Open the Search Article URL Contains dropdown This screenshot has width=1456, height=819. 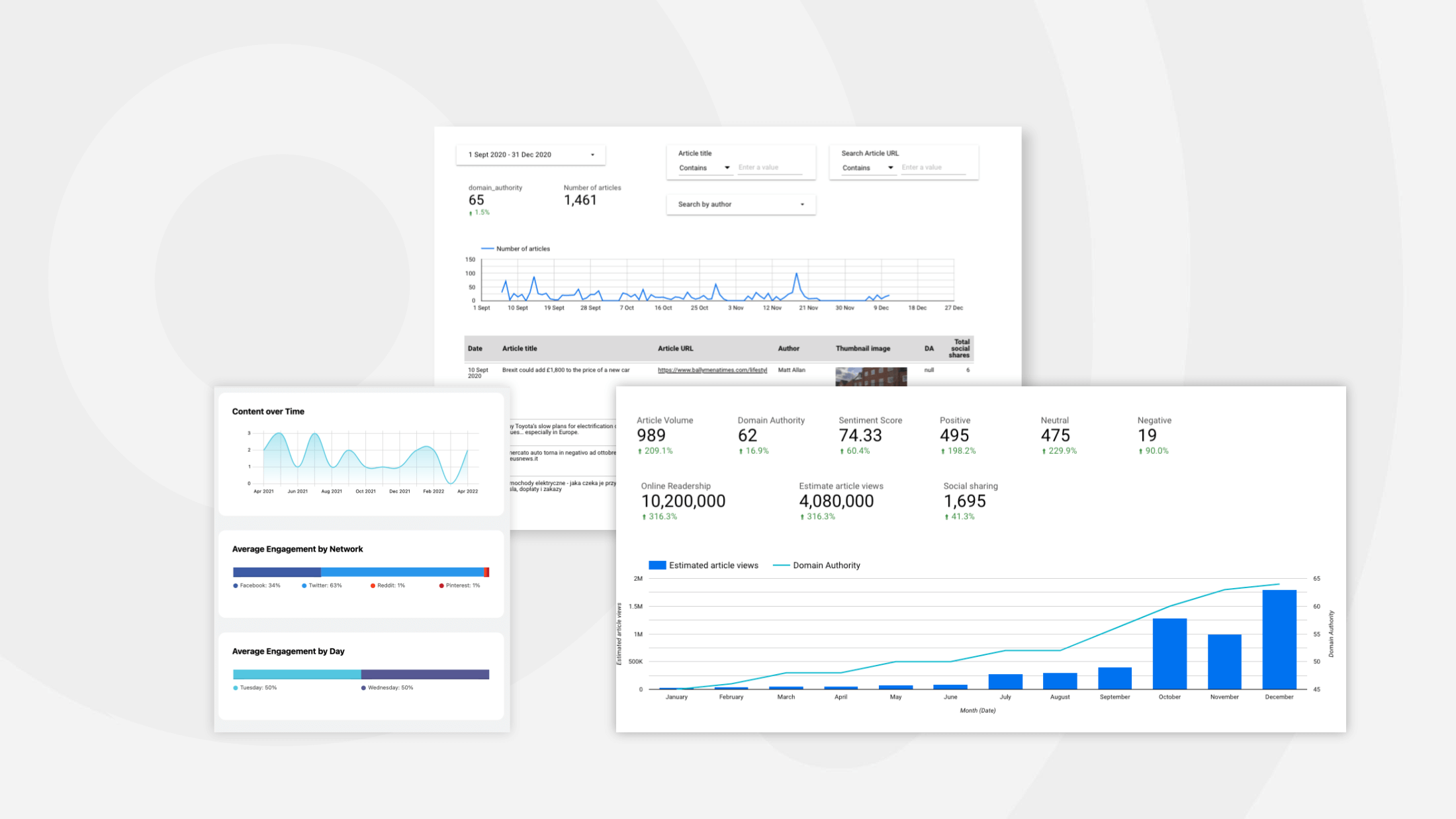click(x=868, y=168)
